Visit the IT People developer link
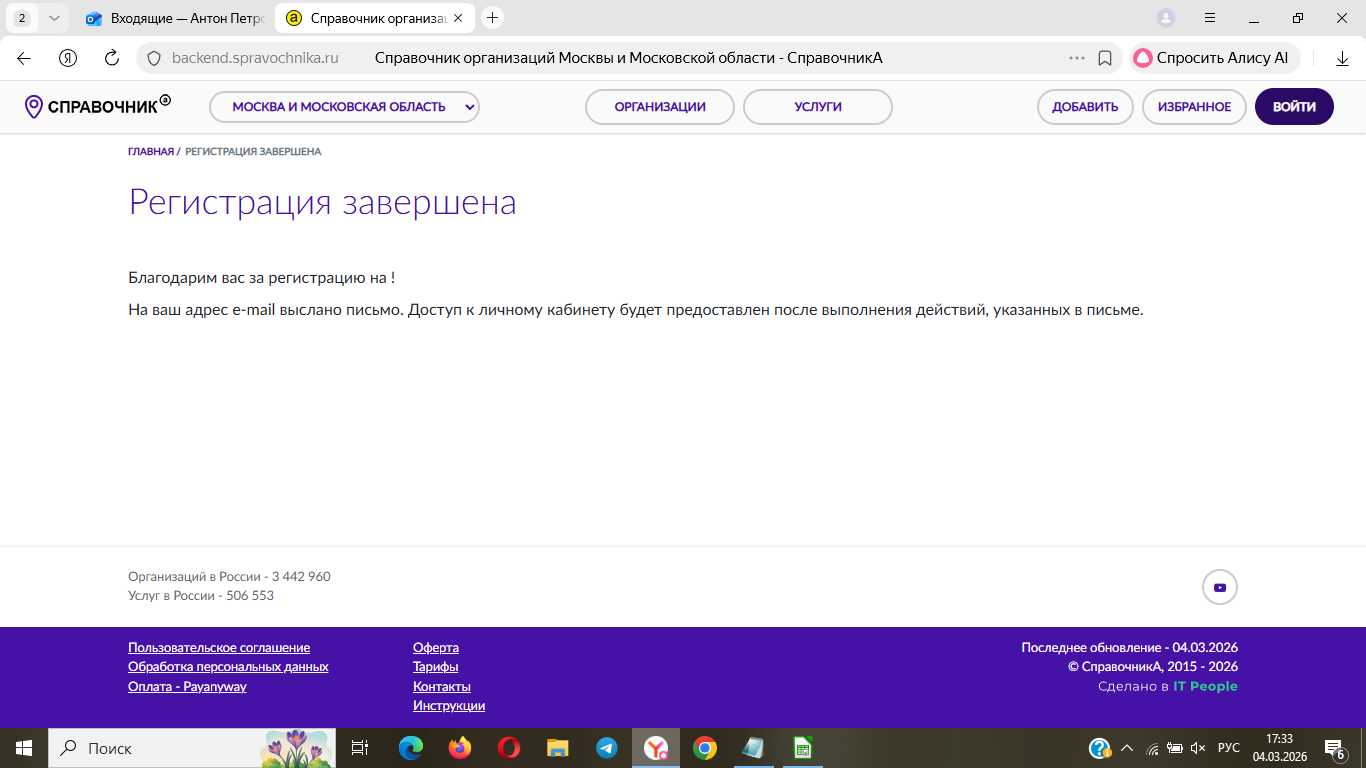Viewport: 1366px width, 768px height. pos(1205,686)
